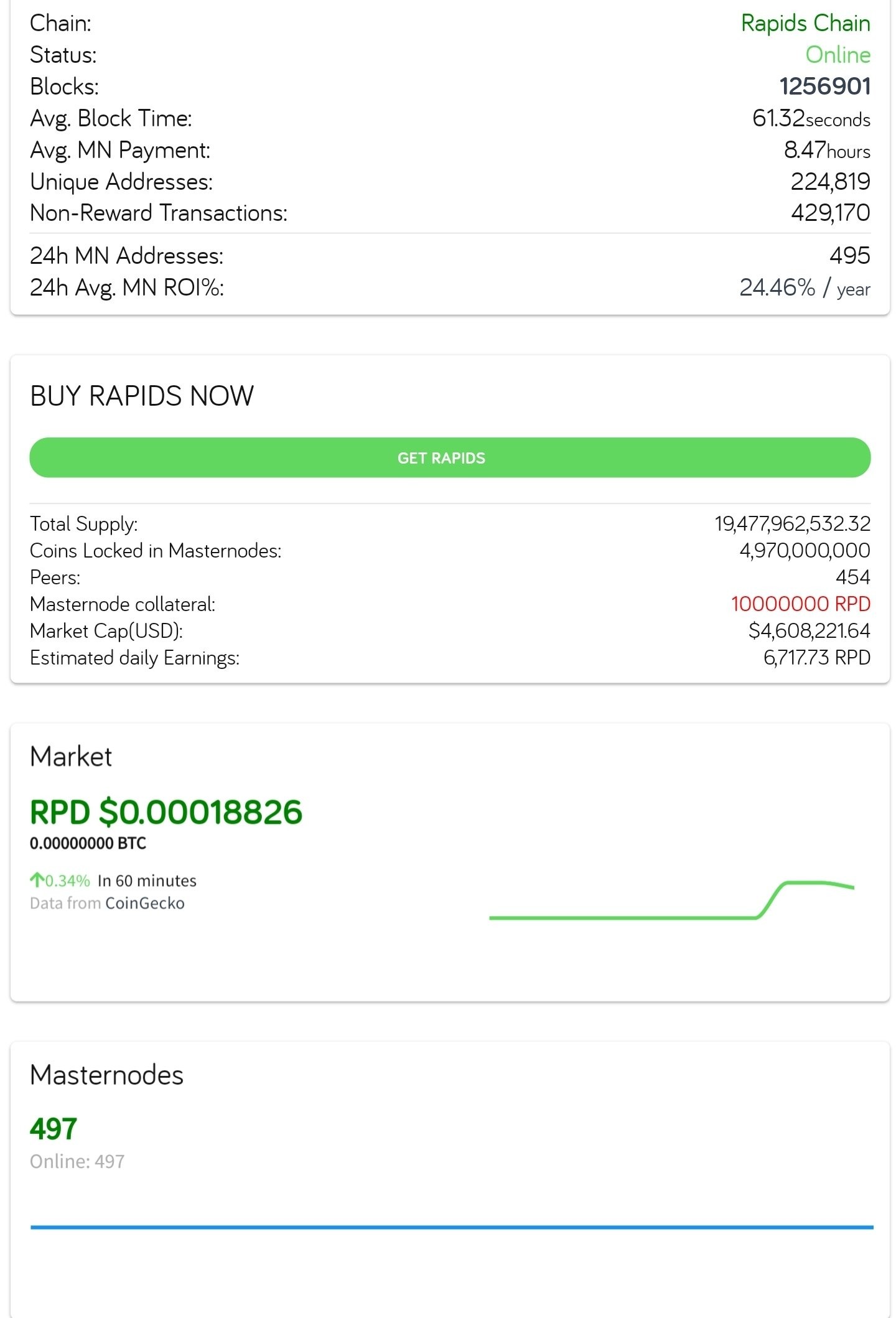
Task: Select the RPD $0.00018826 price text
Action: tap(166, 811)
